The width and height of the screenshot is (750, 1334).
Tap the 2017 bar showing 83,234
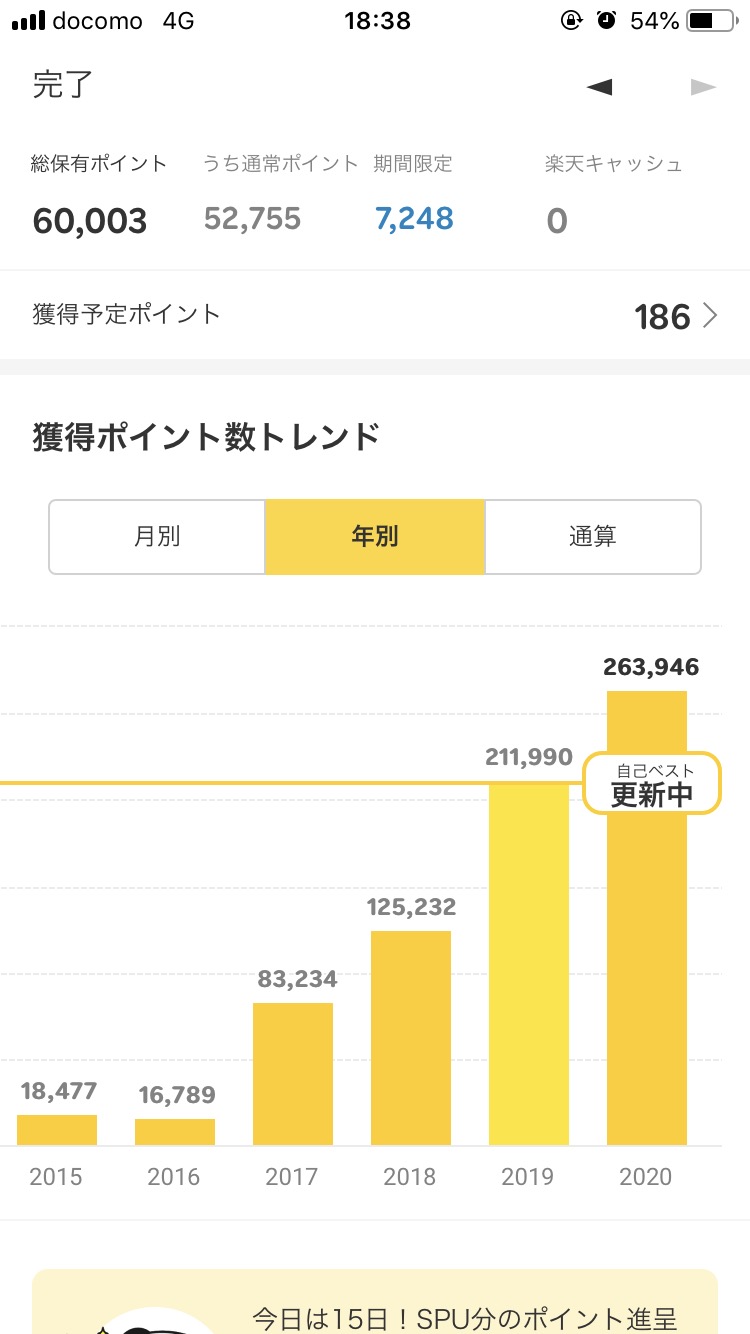(x=293, y=1074)
